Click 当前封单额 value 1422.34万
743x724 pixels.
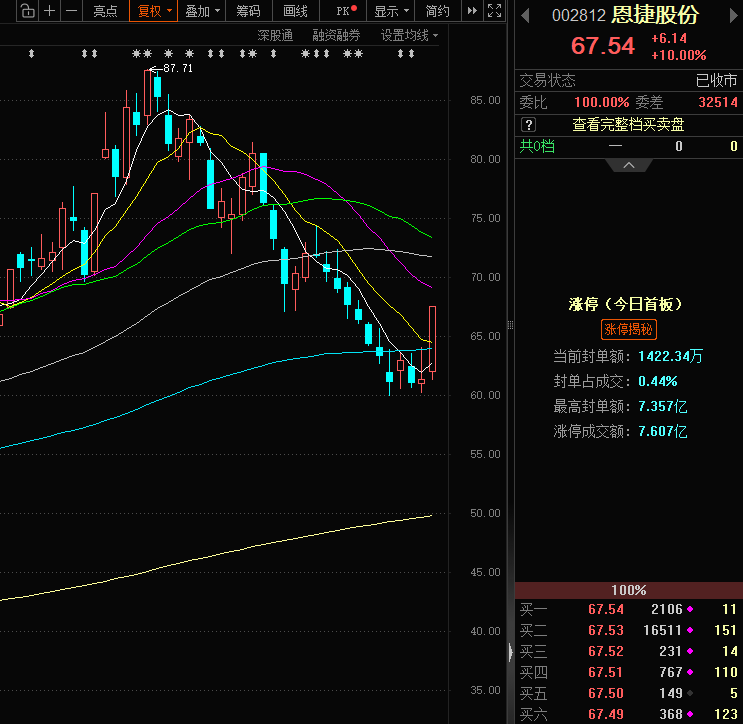point(670,356)
